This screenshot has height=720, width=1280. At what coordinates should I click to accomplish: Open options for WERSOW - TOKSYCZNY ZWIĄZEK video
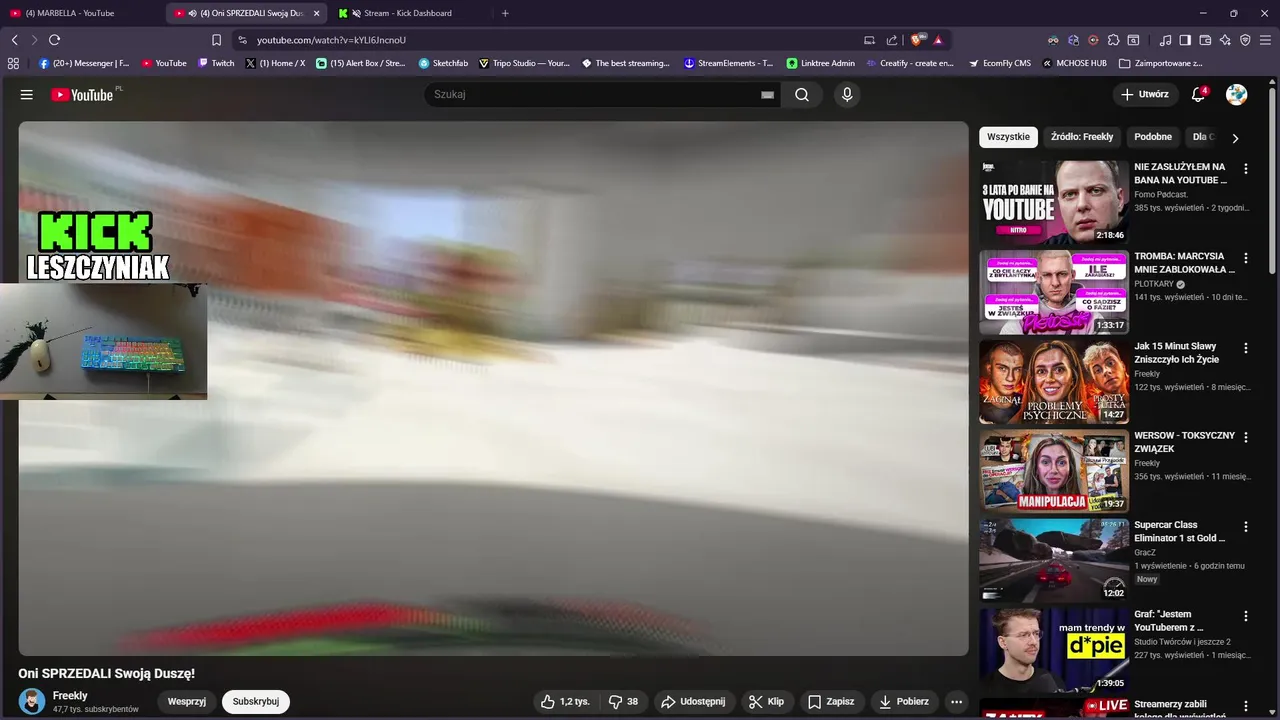[x=1246, y=438]
